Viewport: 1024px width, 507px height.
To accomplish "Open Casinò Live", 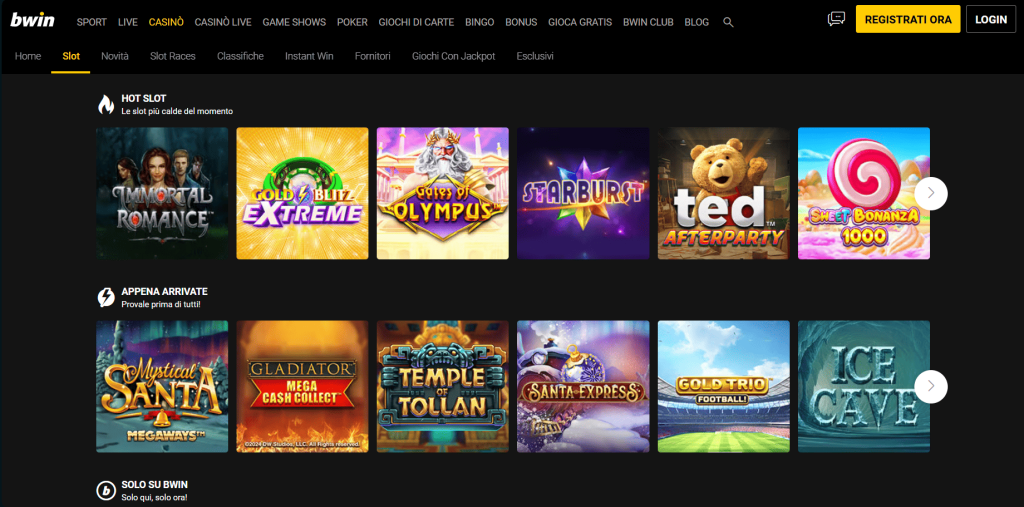I will (223, 22).
